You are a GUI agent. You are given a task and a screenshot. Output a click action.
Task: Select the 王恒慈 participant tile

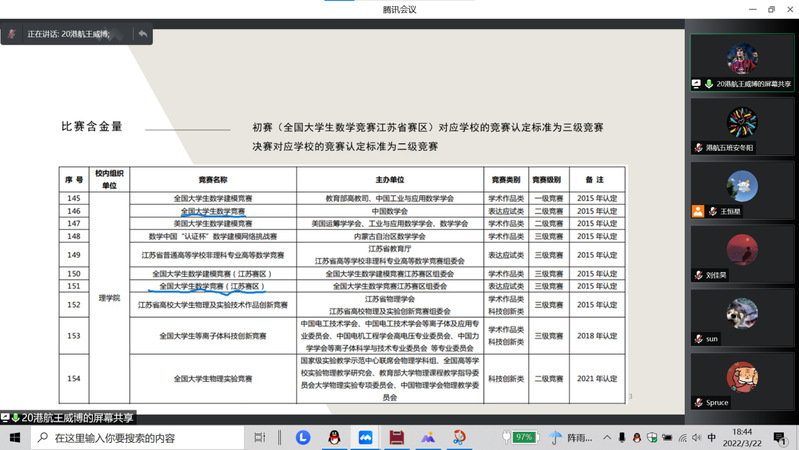(x=742, y=191)
